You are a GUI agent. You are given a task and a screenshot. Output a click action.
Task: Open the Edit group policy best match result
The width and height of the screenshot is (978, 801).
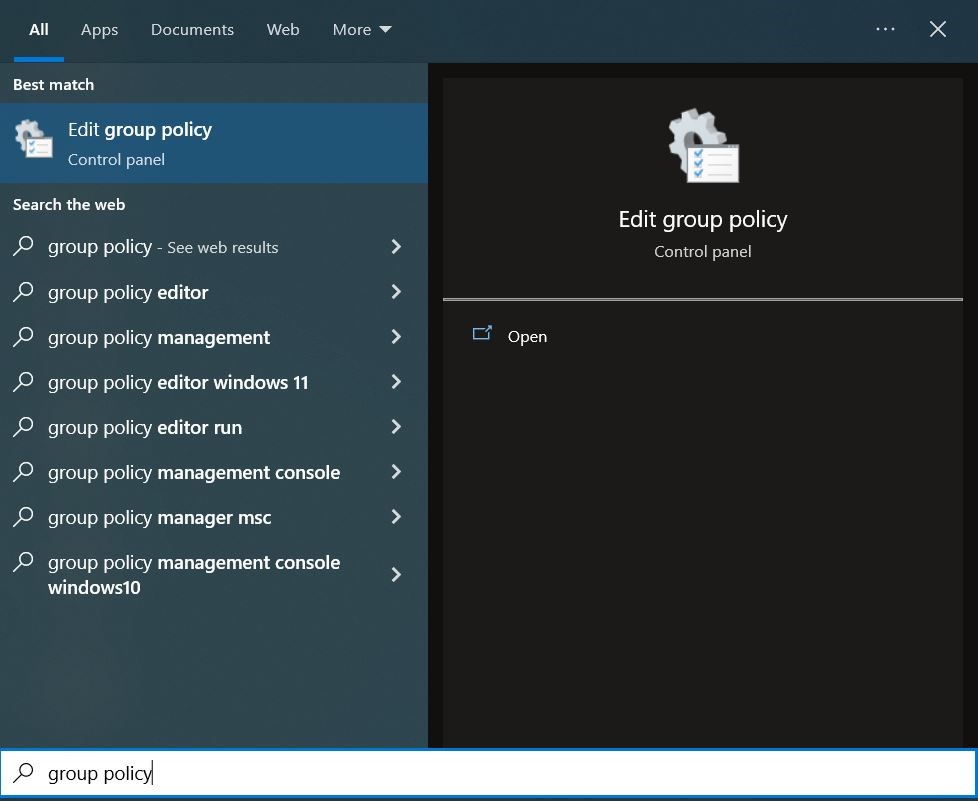point(214,143)
